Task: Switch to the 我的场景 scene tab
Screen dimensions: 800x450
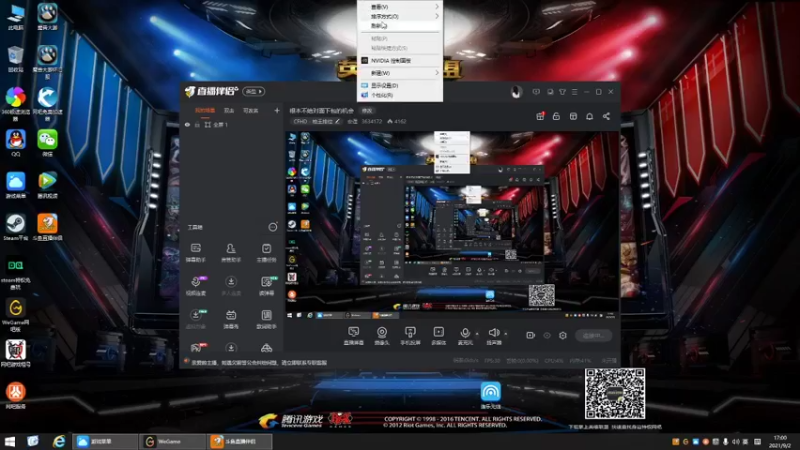Action: click(205, 110)
